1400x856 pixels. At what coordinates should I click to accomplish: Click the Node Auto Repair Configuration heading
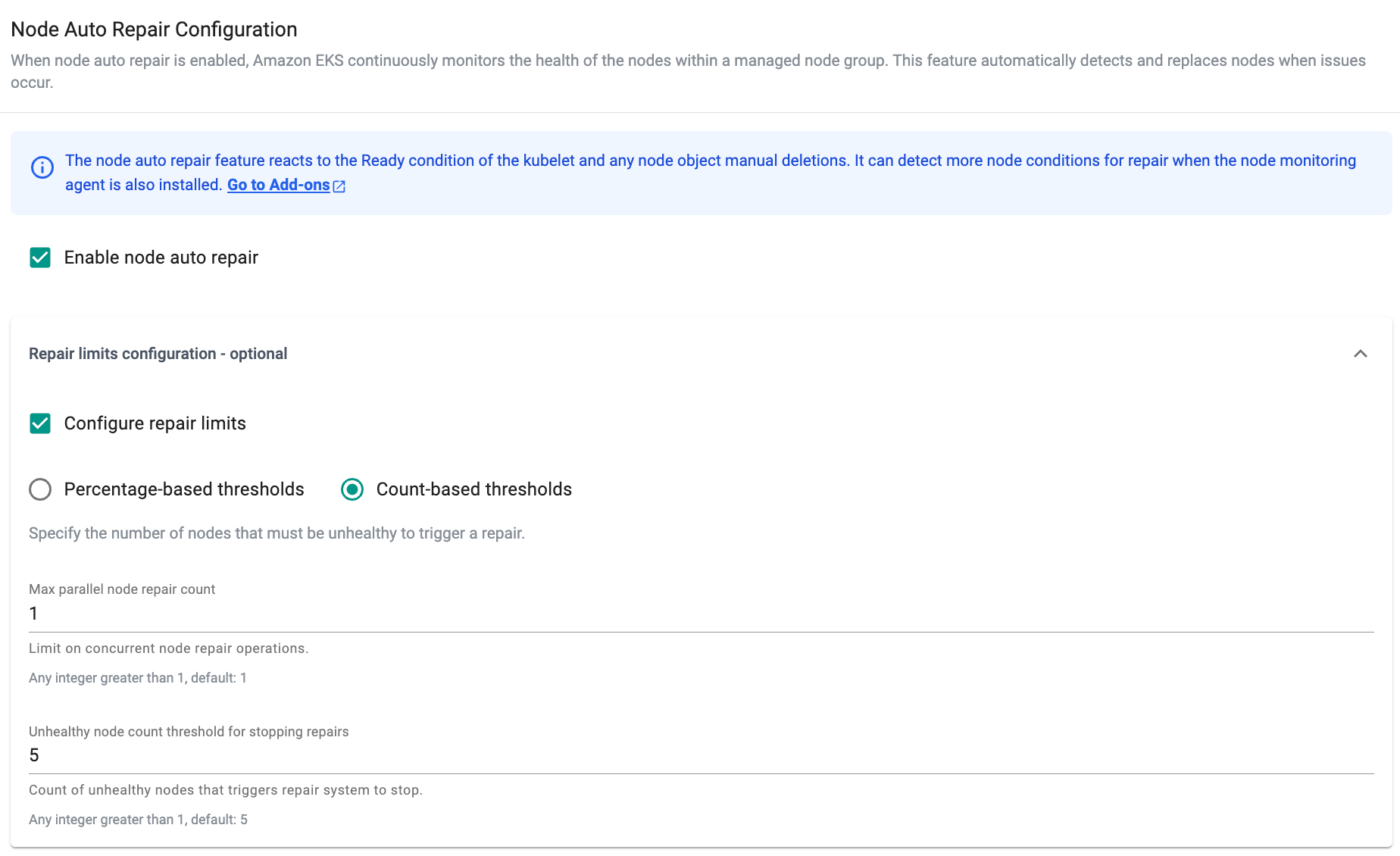point(154,30)
